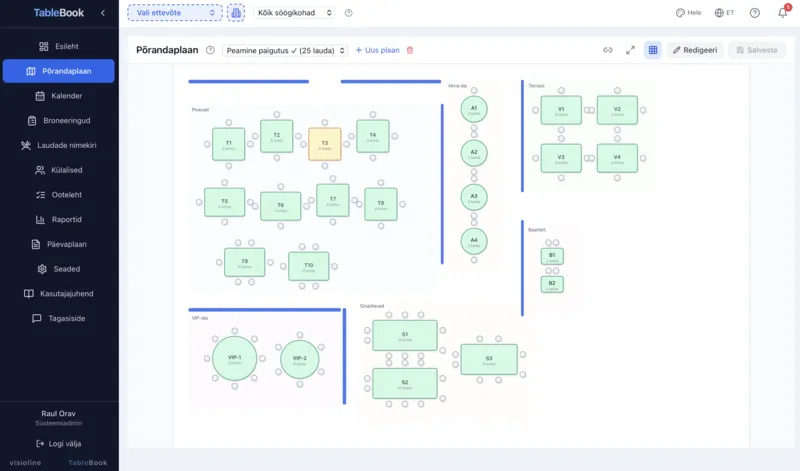Go to Kalender in the sidebar
This screenshot has height=471, width=800.
pyautogui.click(x=58, y=96)
